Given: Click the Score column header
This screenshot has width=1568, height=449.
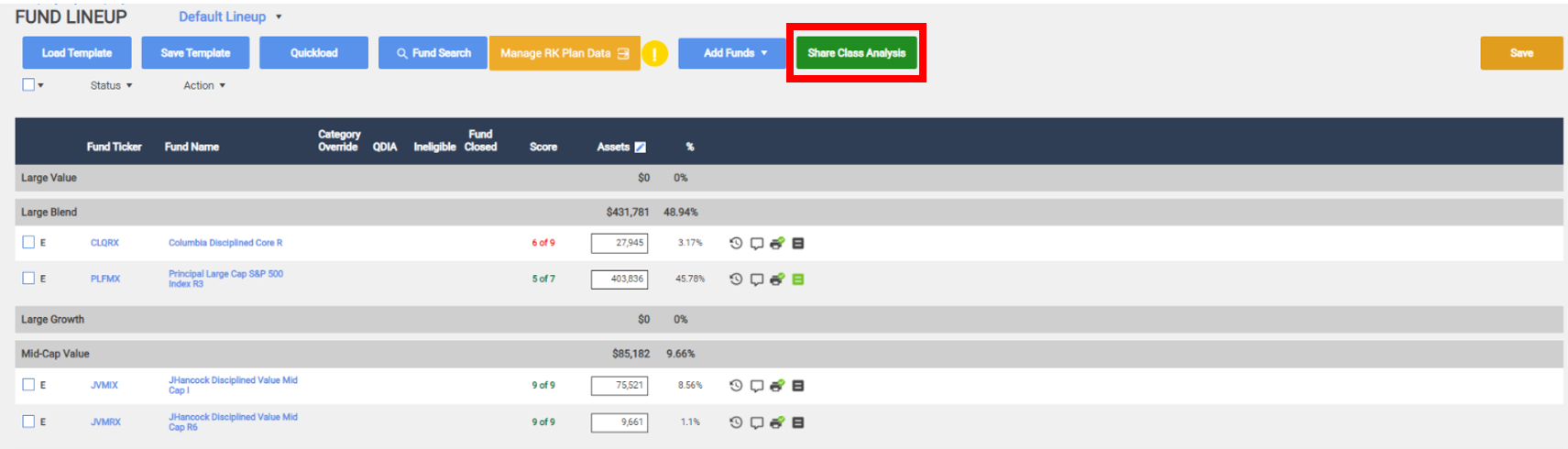Looking at the screenshot, I should pos(543,147).
